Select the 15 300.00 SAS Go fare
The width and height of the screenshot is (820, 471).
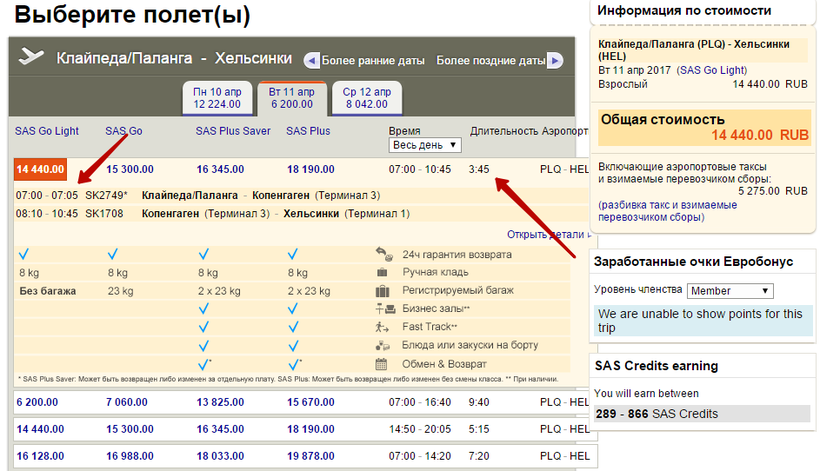point(129,169)
